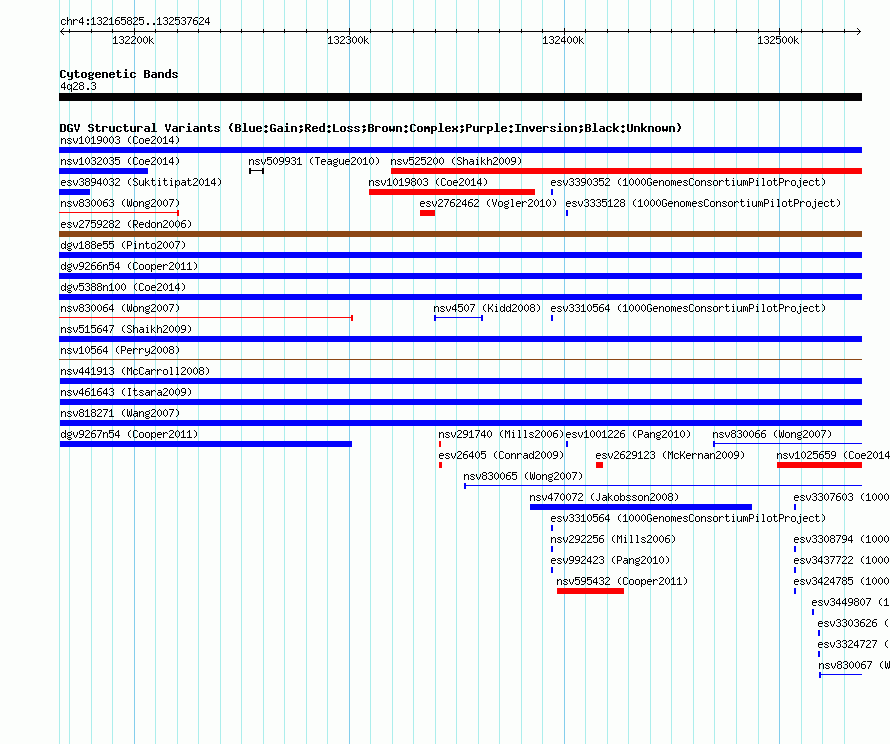Open the esv3307603 variant label
890x744 pixels.
point(841,497)
